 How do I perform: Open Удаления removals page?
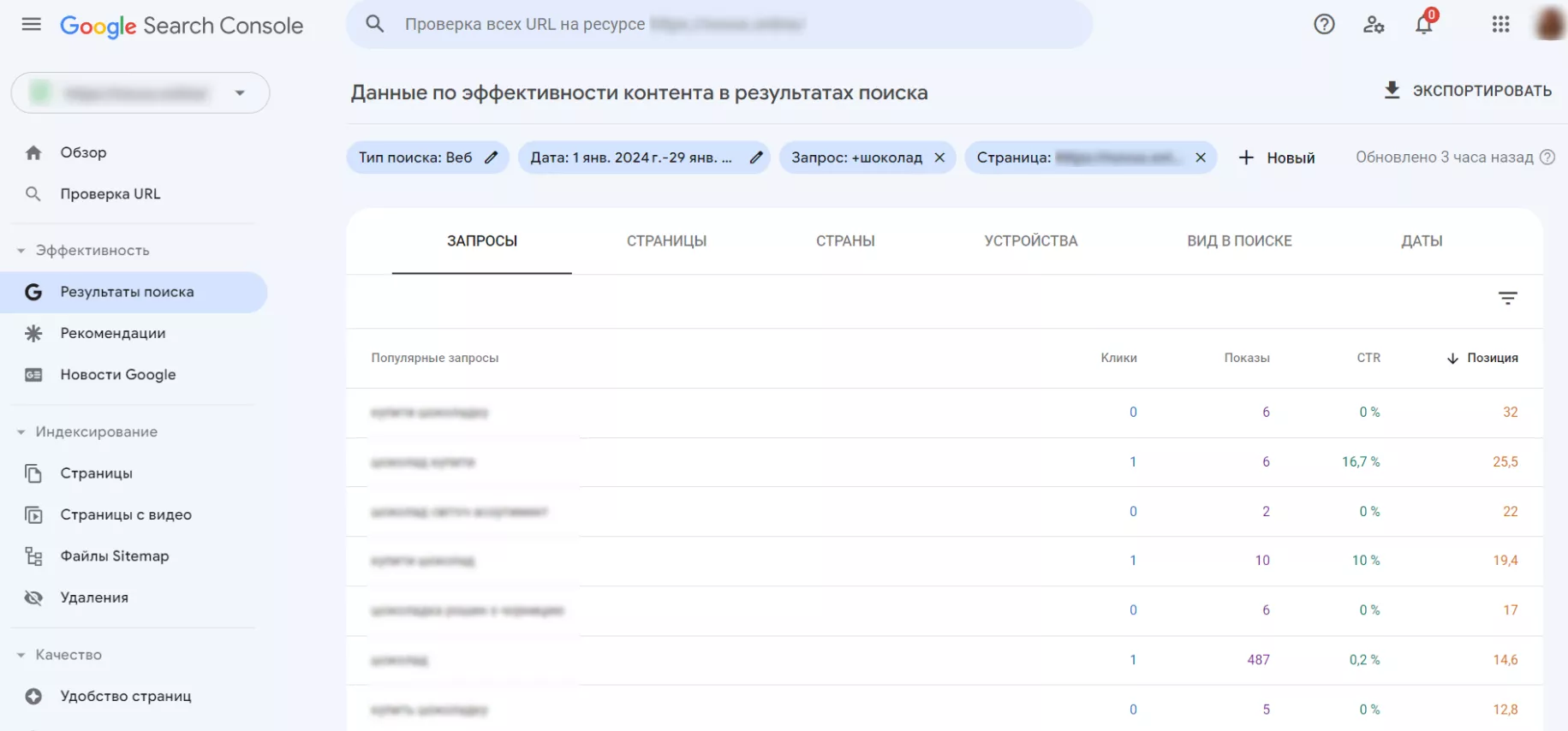pyautogui.click(x=94, y=597)
